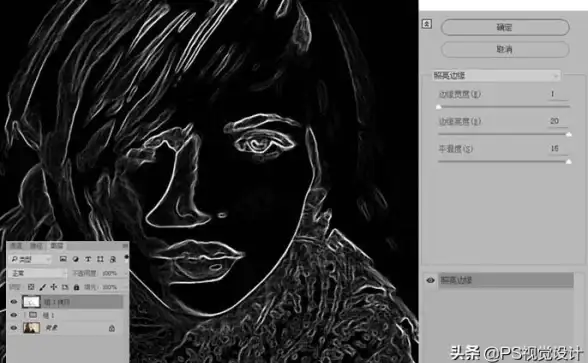588x363 pixels.
Task: Open the 照亮边缘 filter dropdown
Action: [496, 76]
